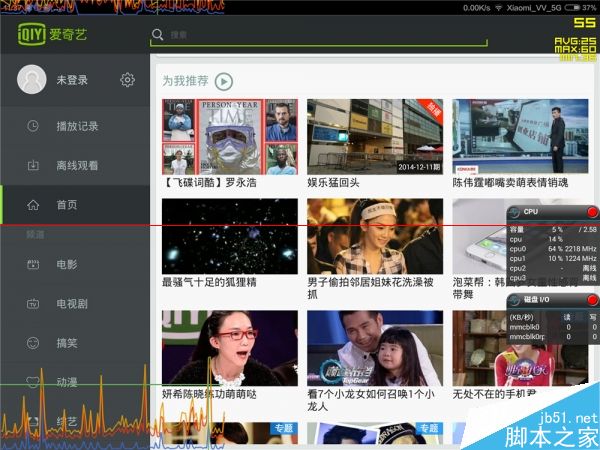
Task: Open the 看7个小龙女 video thumbnail
Action: [375, 348]
